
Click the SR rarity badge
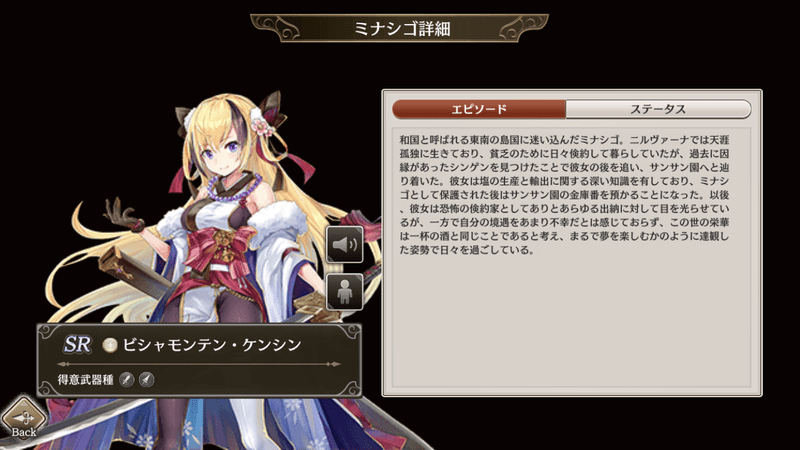(77, 344)
